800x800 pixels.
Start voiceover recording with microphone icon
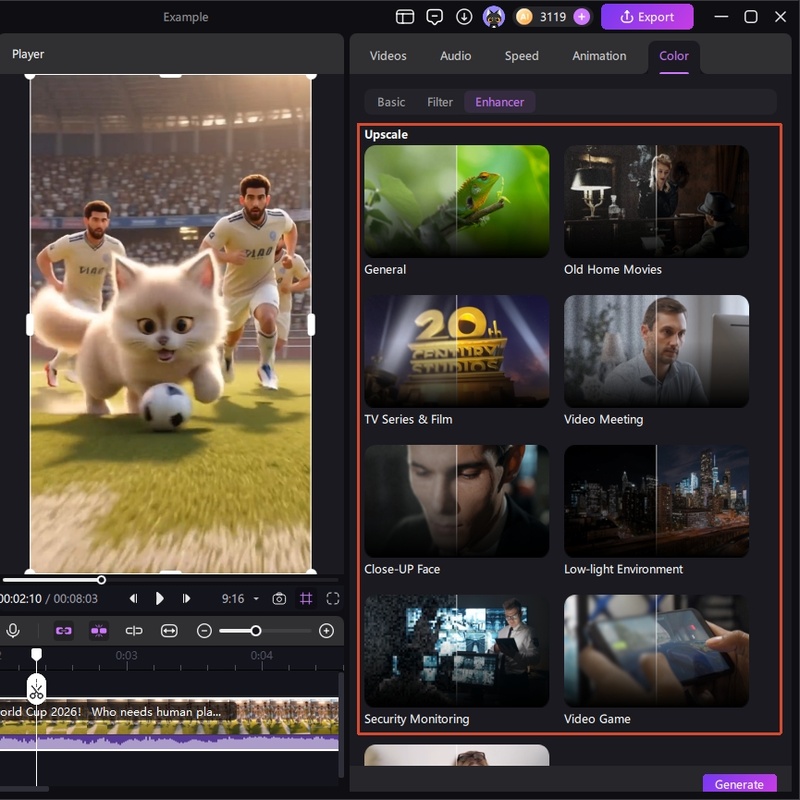13,631
